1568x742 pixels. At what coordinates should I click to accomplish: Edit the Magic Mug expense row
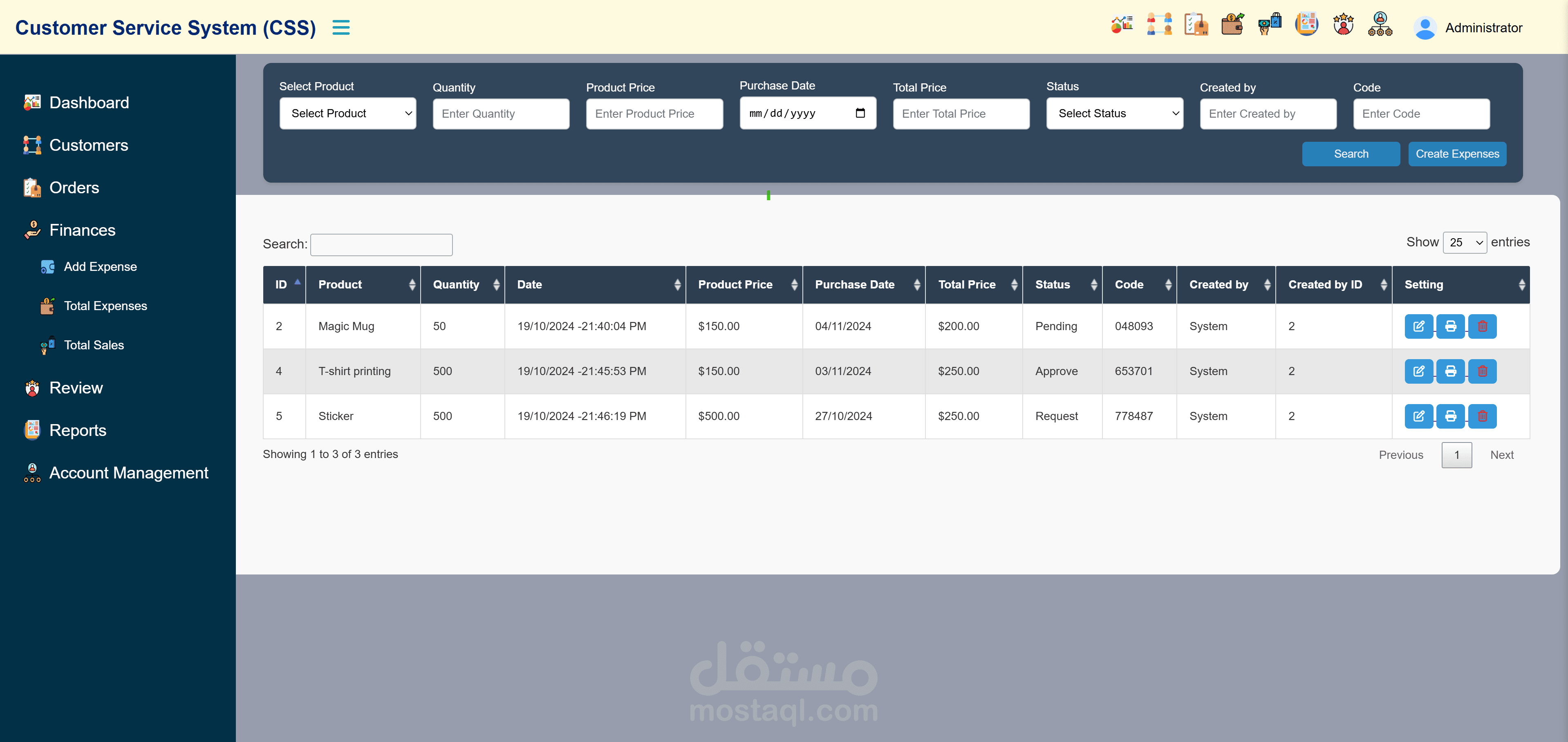point(1418,326)
